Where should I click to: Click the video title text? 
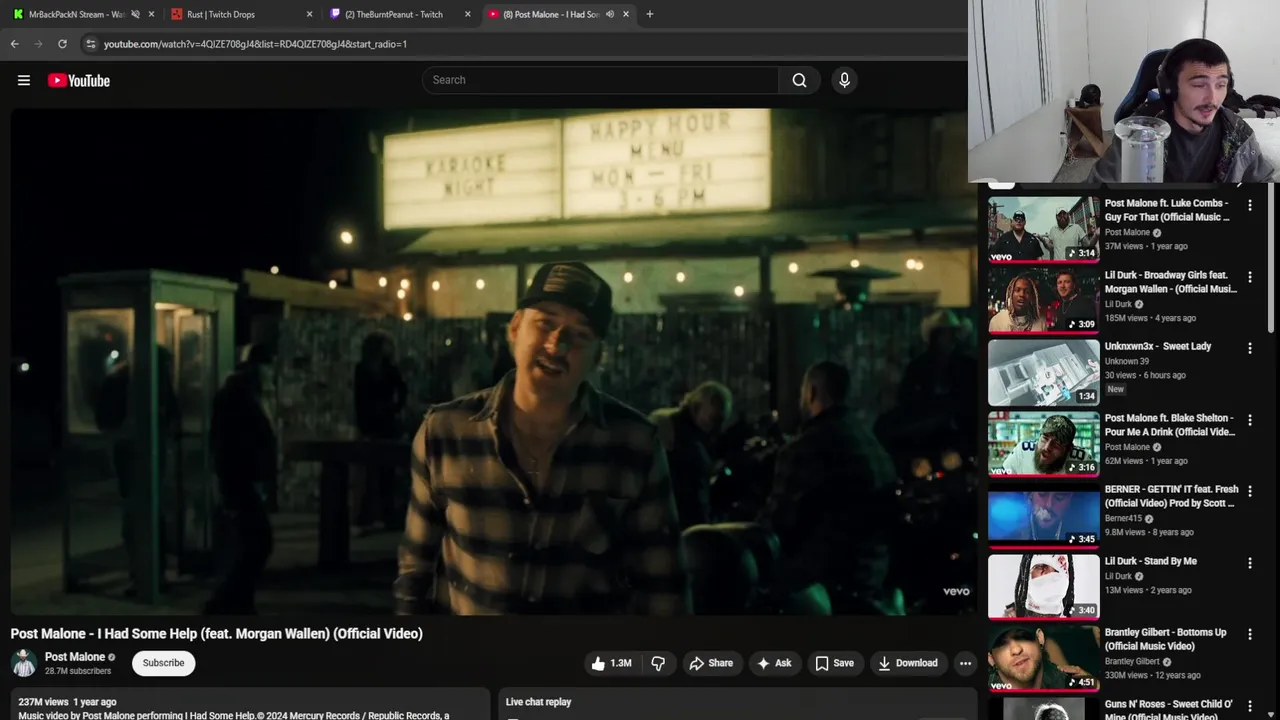click(x=217, y=633)
